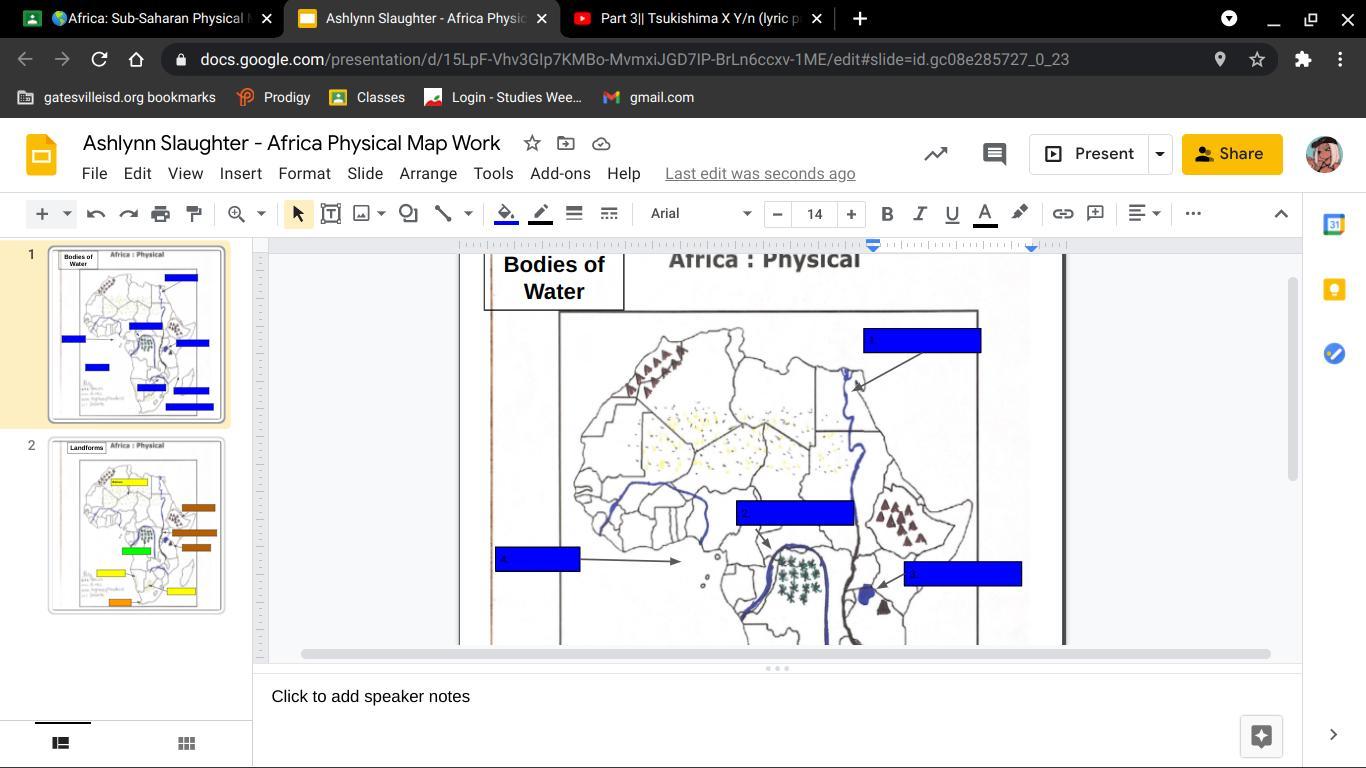
Task: Open the text alignment dropdown
Action: (1143, 213)
